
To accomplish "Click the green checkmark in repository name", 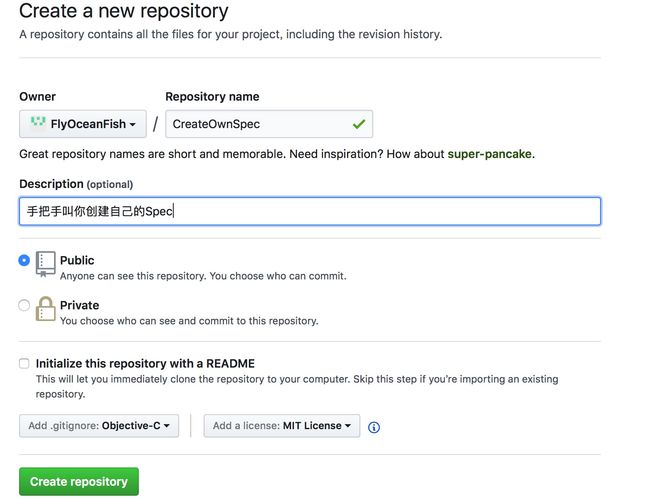I will pos(359,124).
